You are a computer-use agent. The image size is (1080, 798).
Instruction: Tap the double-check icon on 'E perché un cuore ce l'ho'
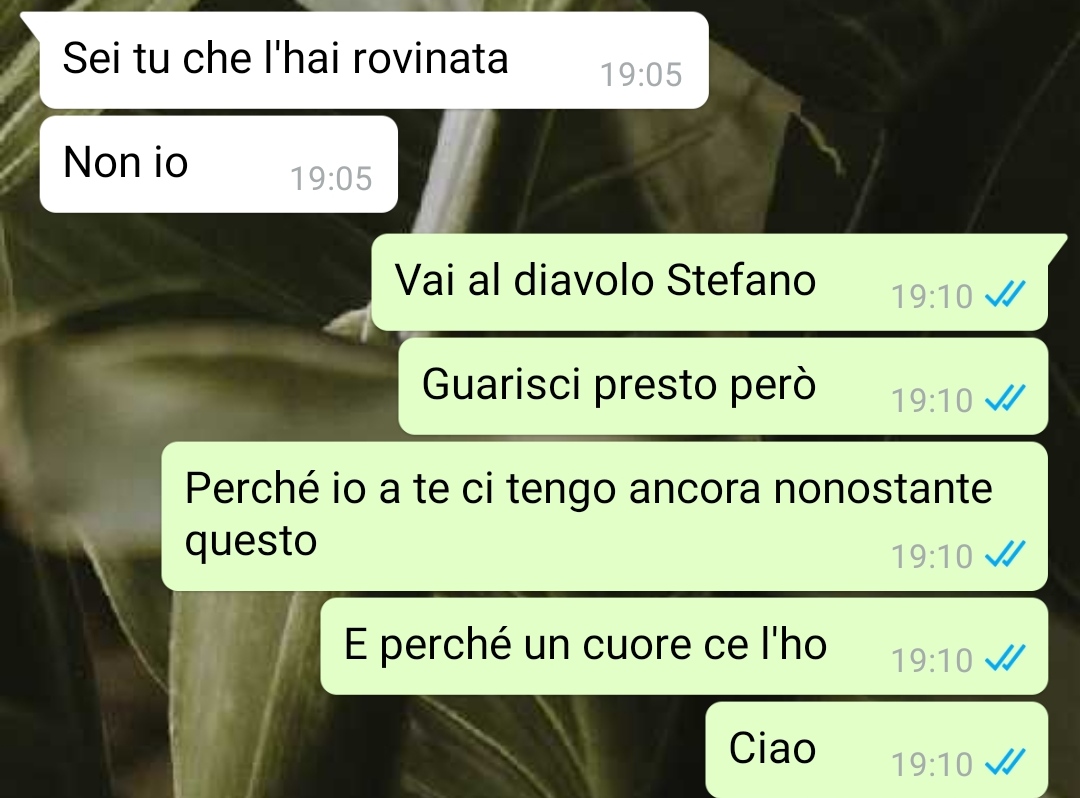(x=1005, y=658)
